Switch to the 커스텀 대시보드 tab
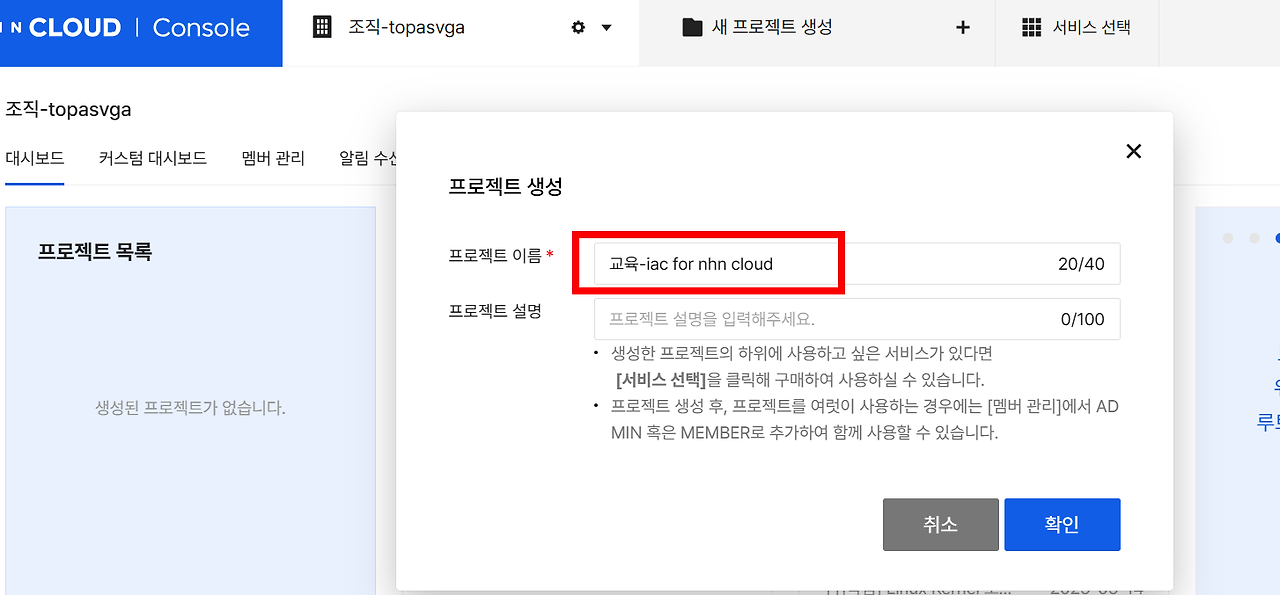1280x595 pixels. pos(153,158)
